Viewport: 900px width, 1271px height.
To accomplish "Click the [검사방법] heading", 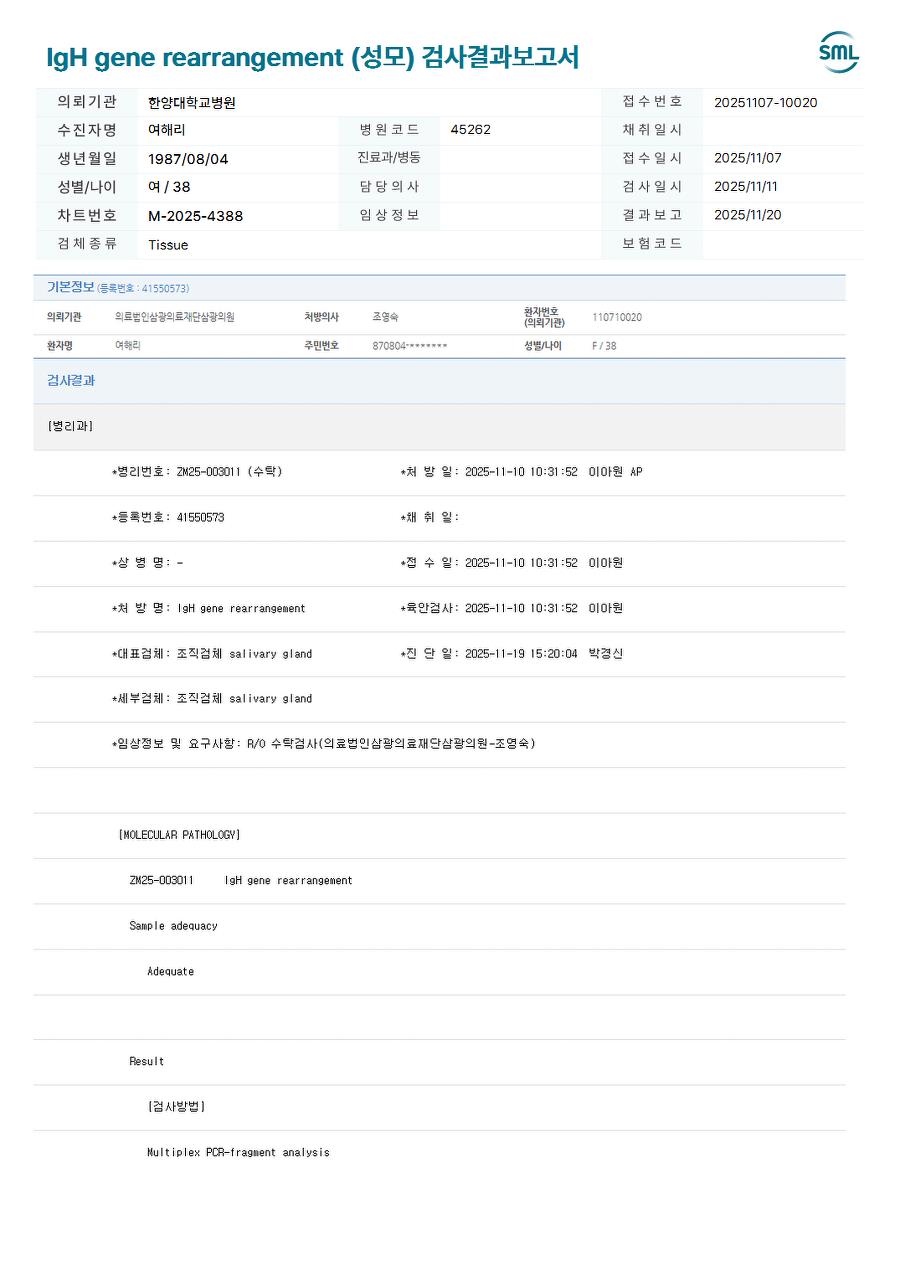I will click(176, 1107).
